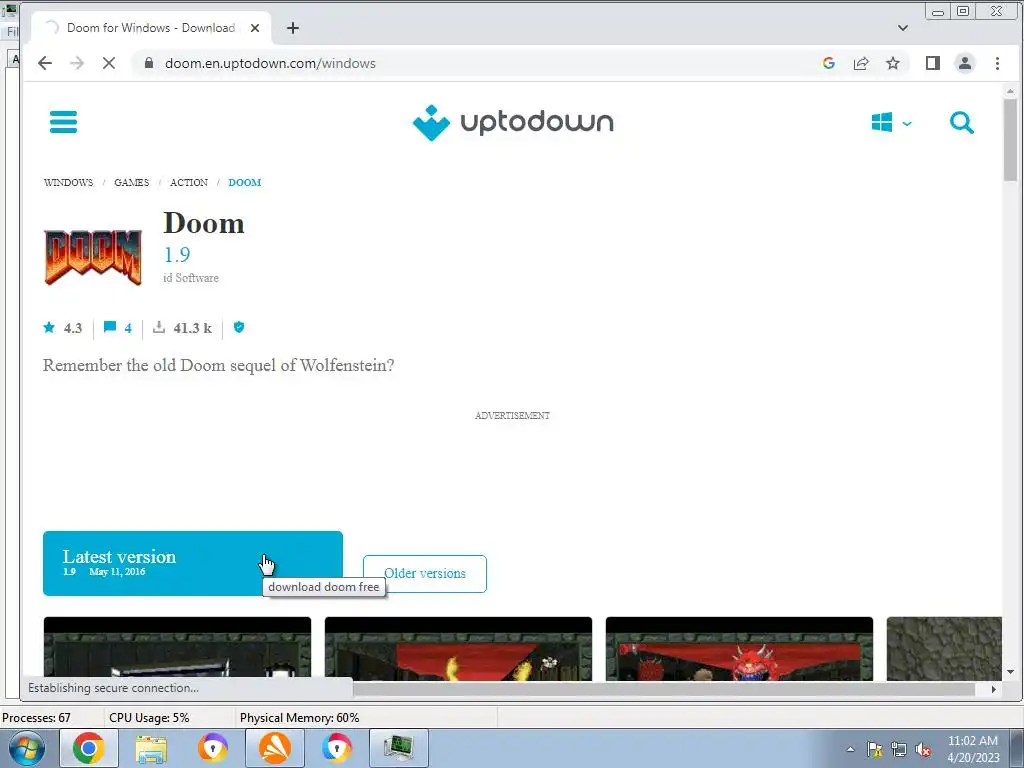
Task: Open Chrome three-dot menu
Action: pyautogui.click(x=997, y=63)
